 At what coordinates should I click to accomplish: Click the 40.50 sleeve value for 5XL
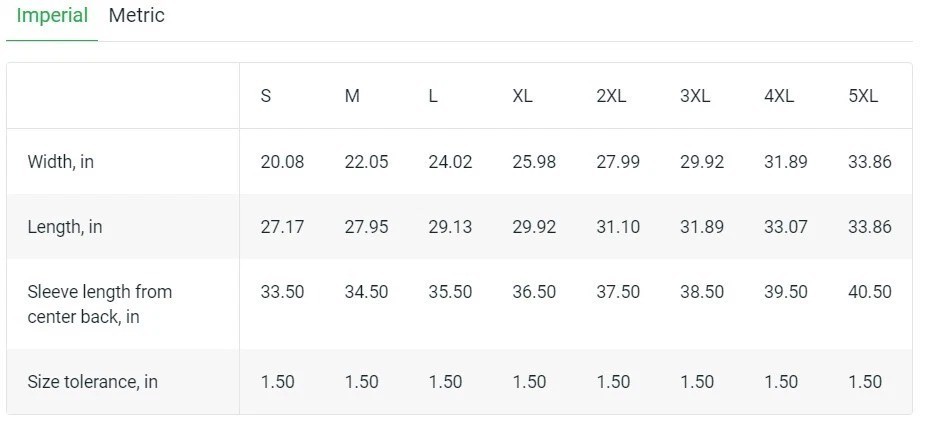tap(870, 292)
